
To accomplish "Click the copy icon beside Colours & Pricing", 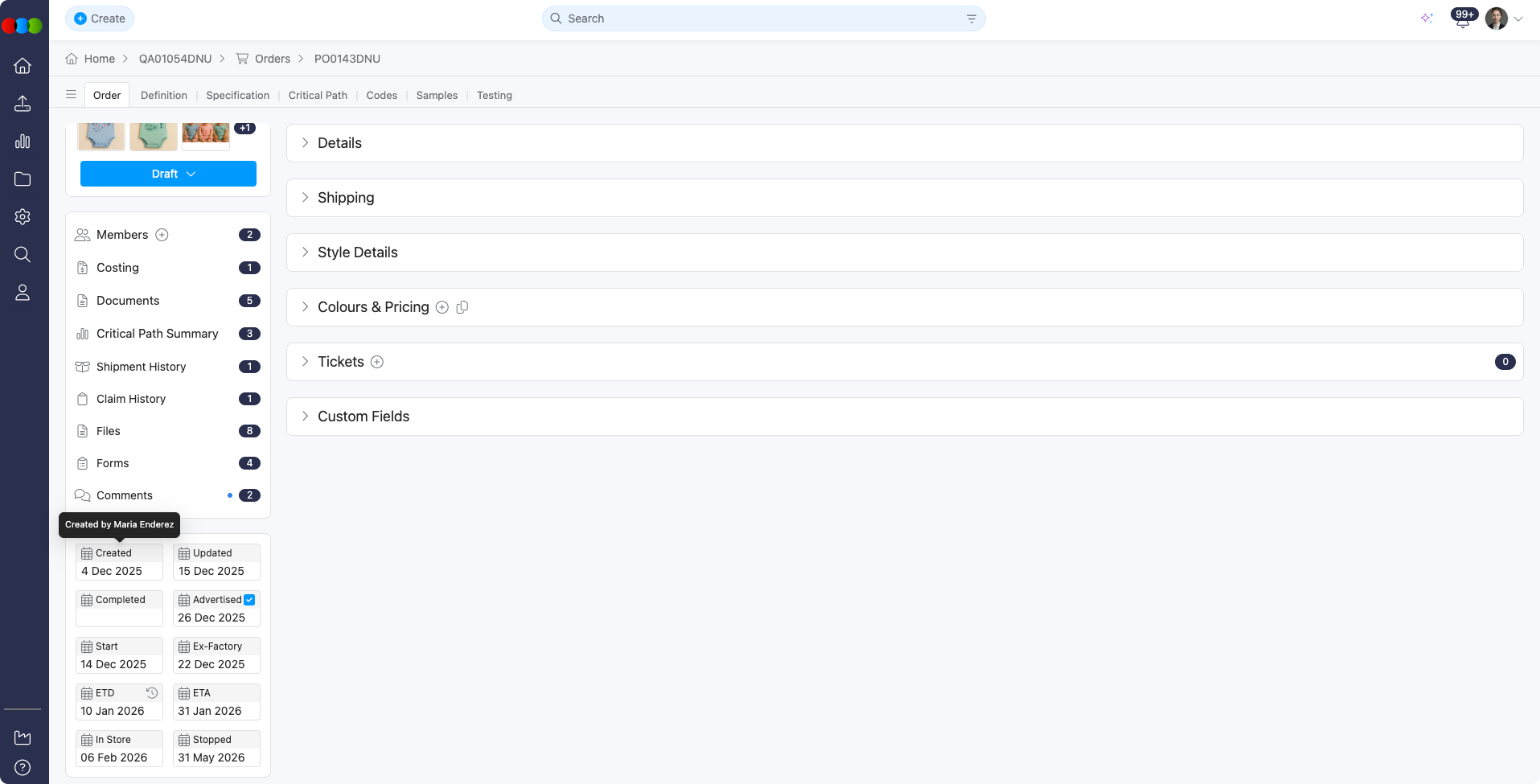I will (x=462, y=307).
